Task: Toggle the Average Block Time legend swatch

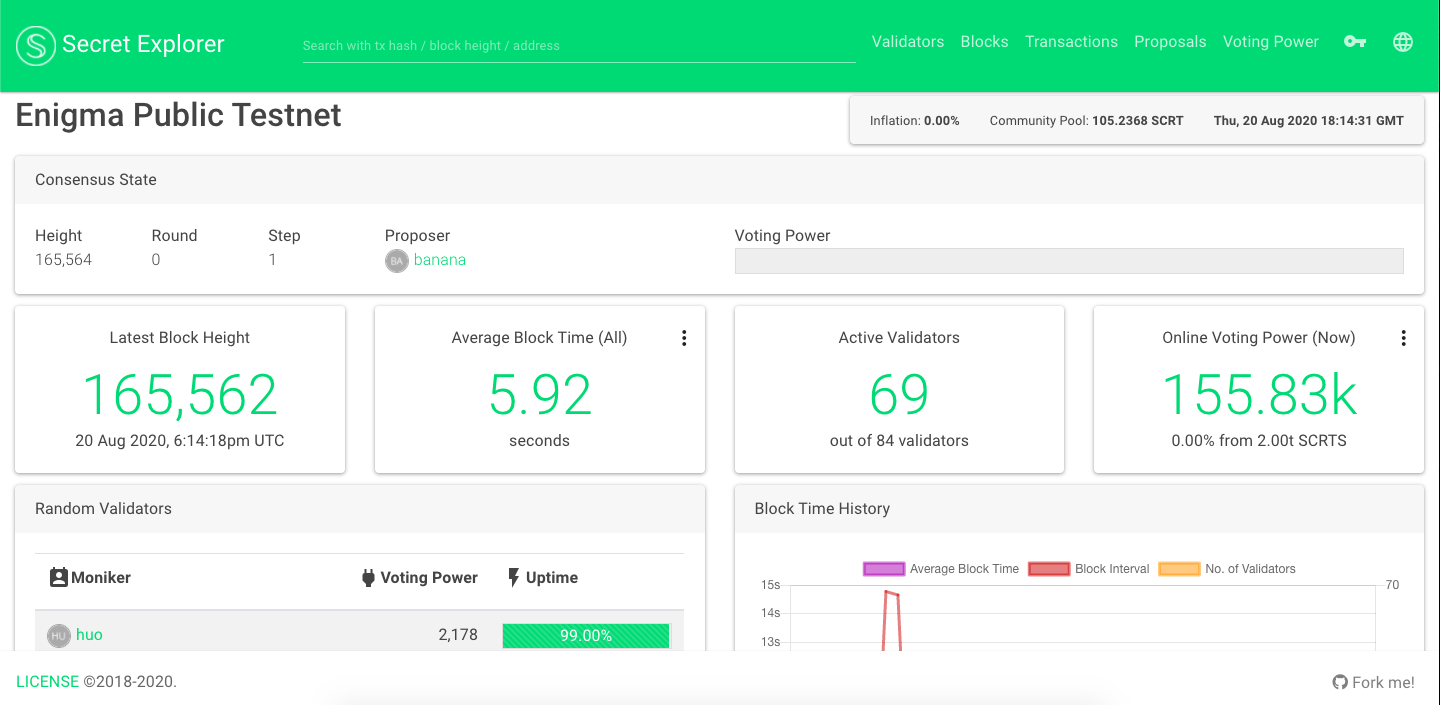Action: click(x=884, y=569)
